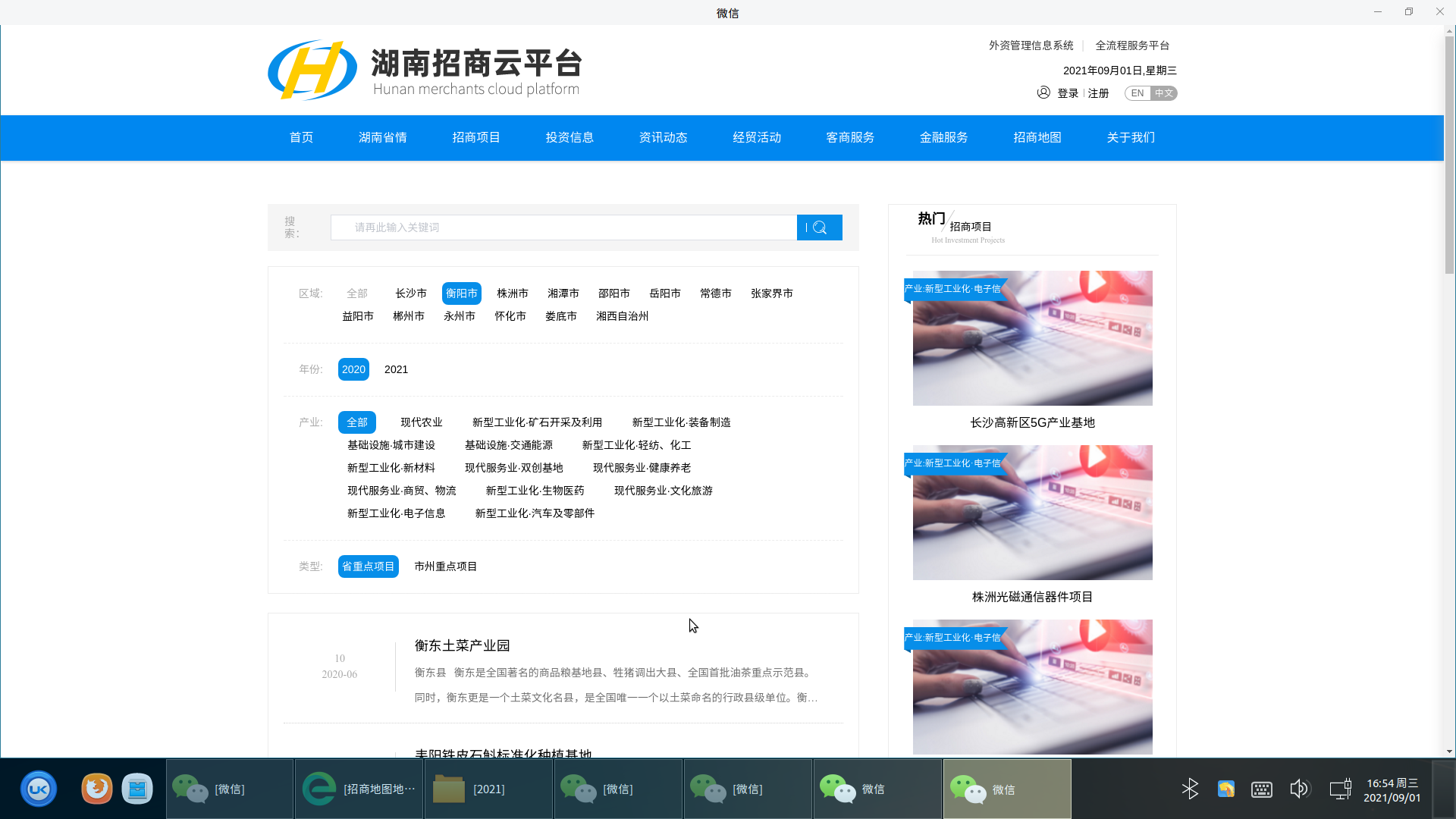Viewport: 1456px width, 819px height.
Task: Open the 招商地图 navigation tab
Action: point(1037,137)
